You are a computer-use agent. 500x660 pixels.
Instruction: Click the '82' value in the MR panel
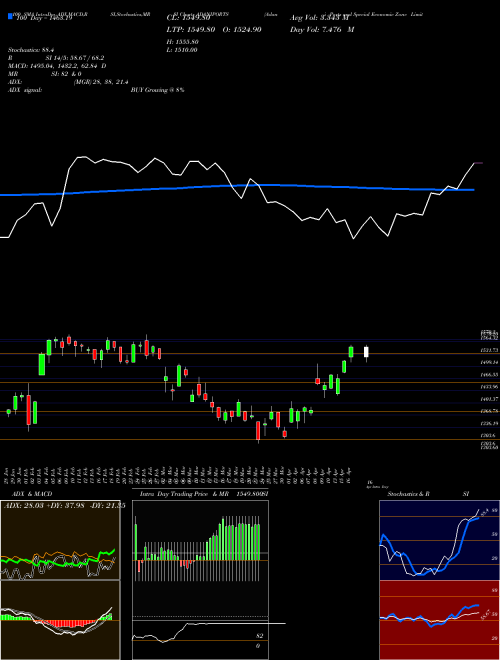260,636
